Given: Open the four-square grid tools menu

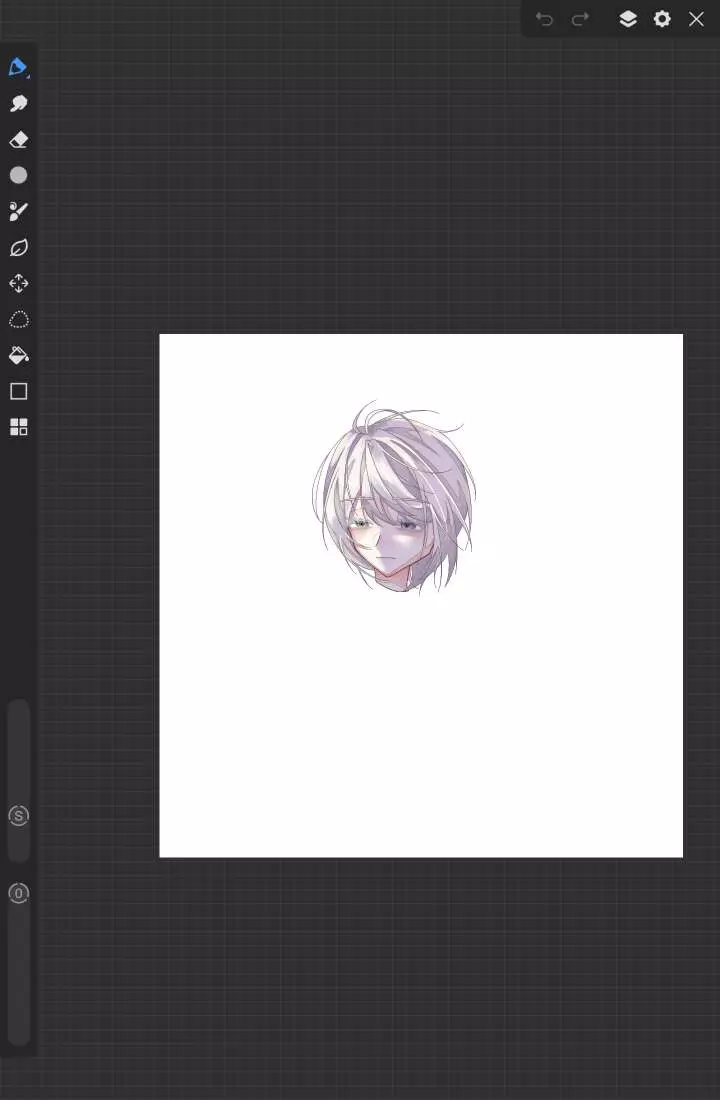Looking at the screenshot, I should pyautogui.click(x=18, y=427).
